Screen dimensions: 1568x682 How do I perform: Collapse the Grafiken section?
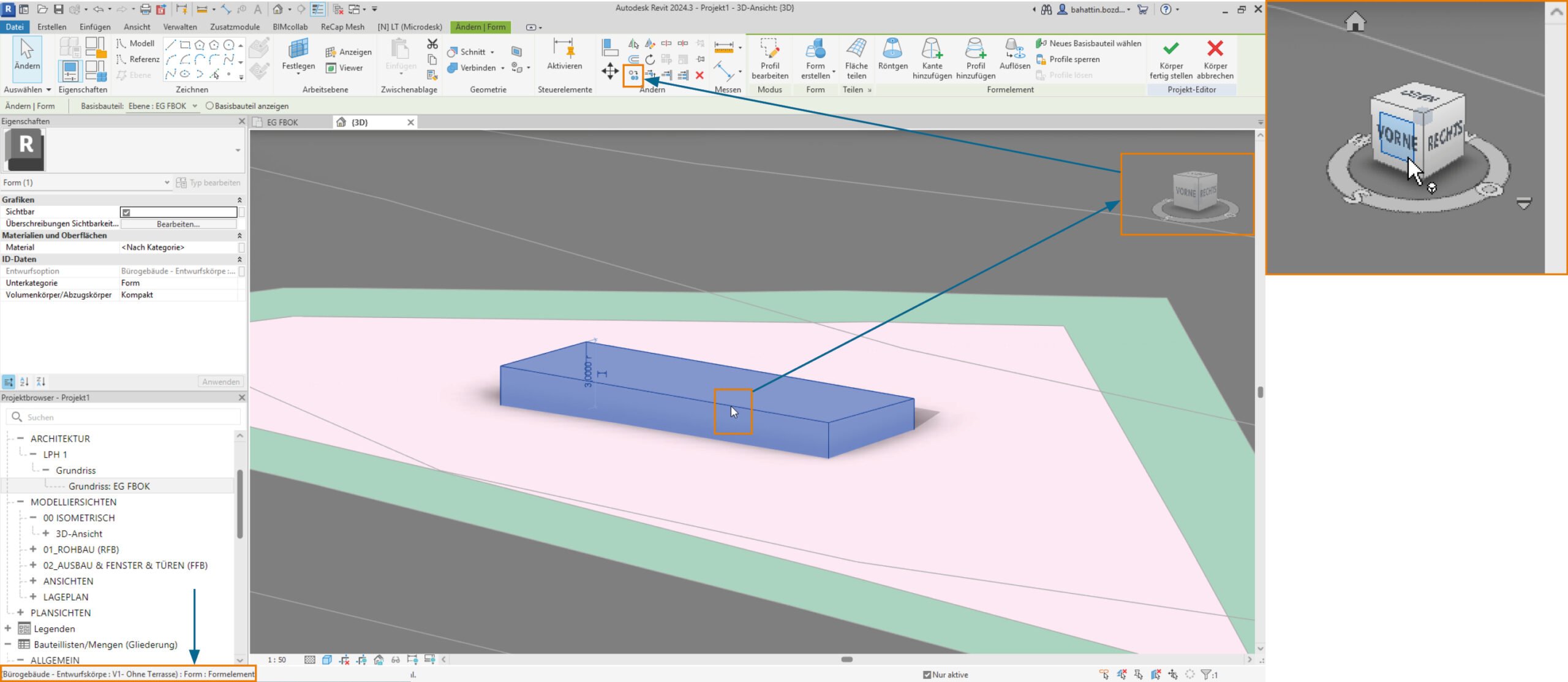[x=239, y=200]
